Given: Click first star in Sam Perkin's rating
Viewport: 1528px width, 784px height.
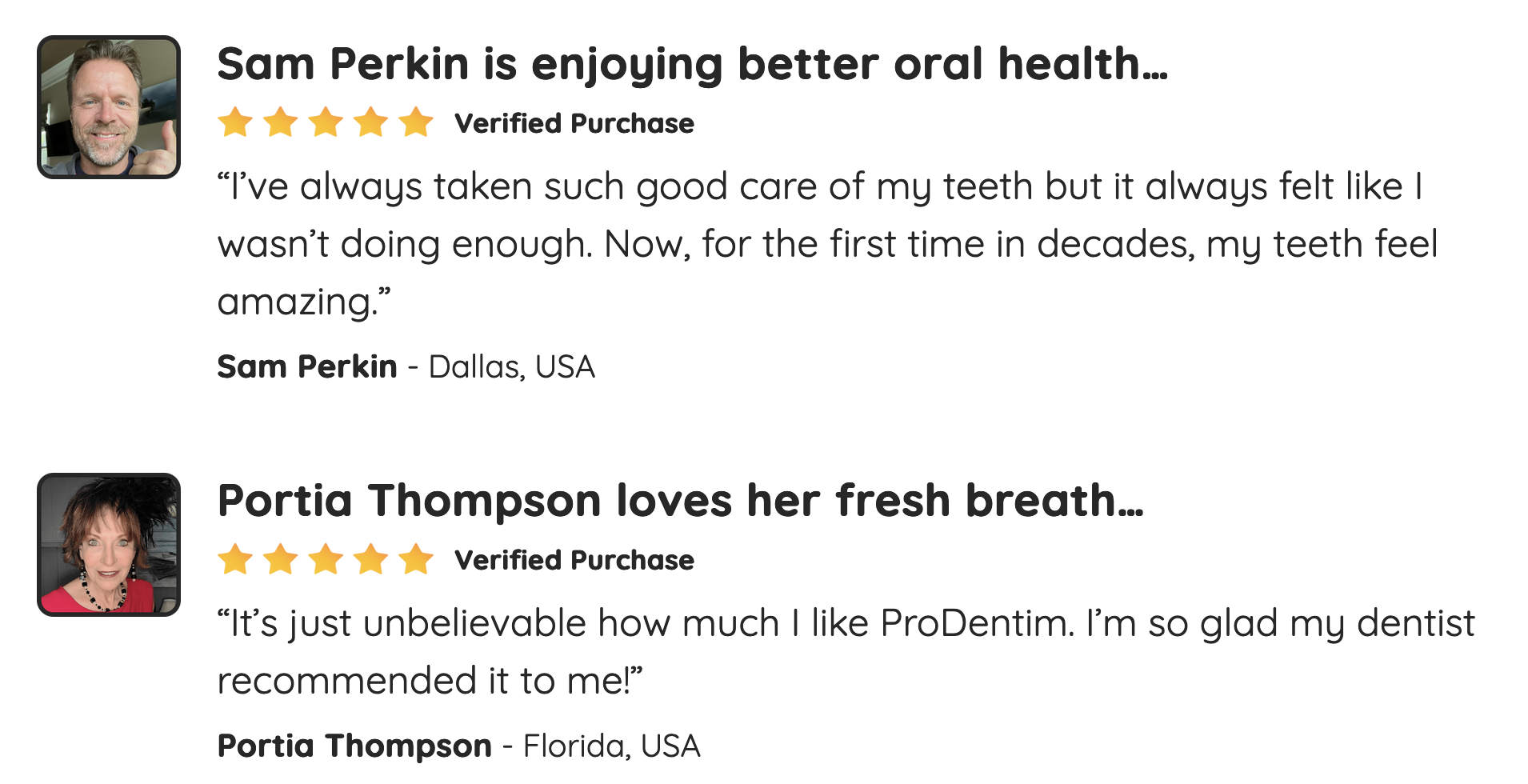Looking at the screenshot, I should click(x=235, y=123).
